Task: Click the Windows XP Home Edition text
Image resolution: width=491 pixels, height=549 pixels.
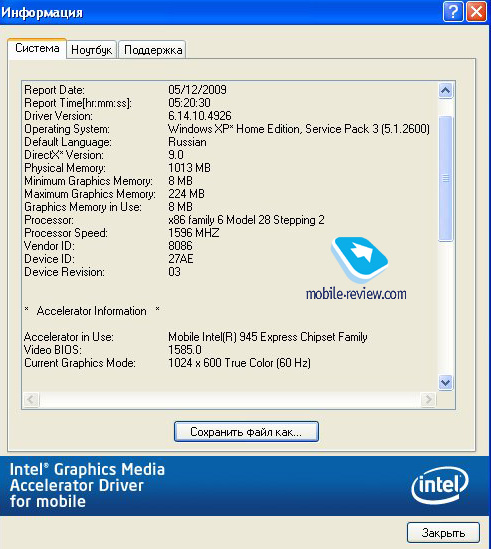Action: (x=299, y=129)
